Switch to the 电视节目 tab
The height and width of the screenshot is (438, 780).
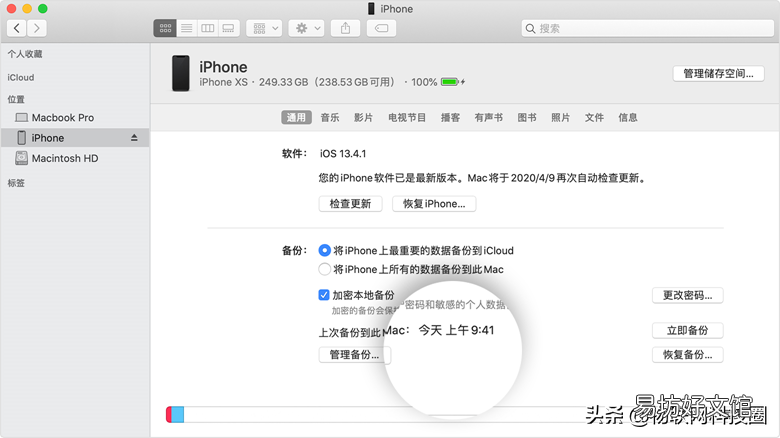coord(407,117)
